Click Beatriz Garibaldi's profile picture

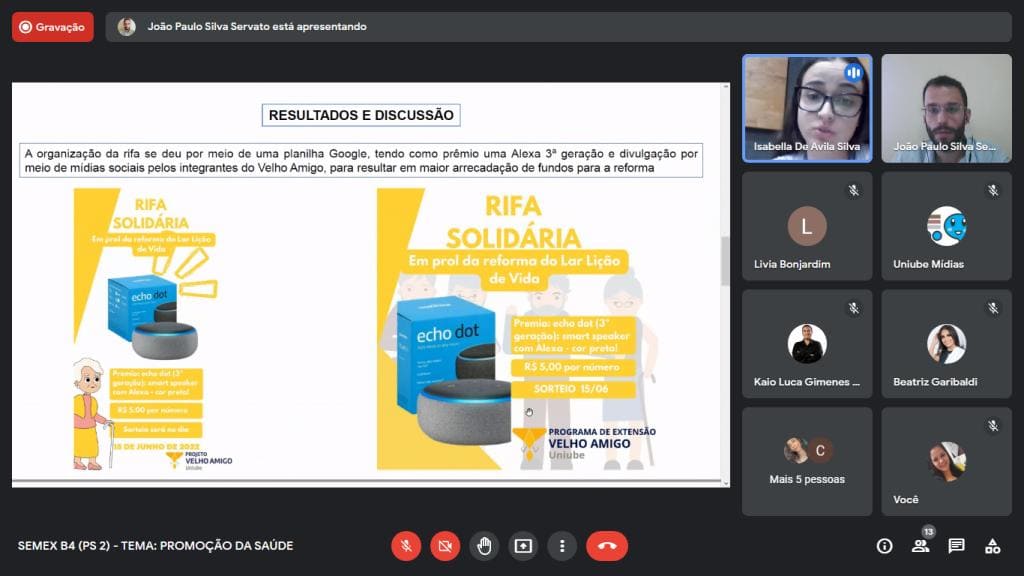pos(946,344)
